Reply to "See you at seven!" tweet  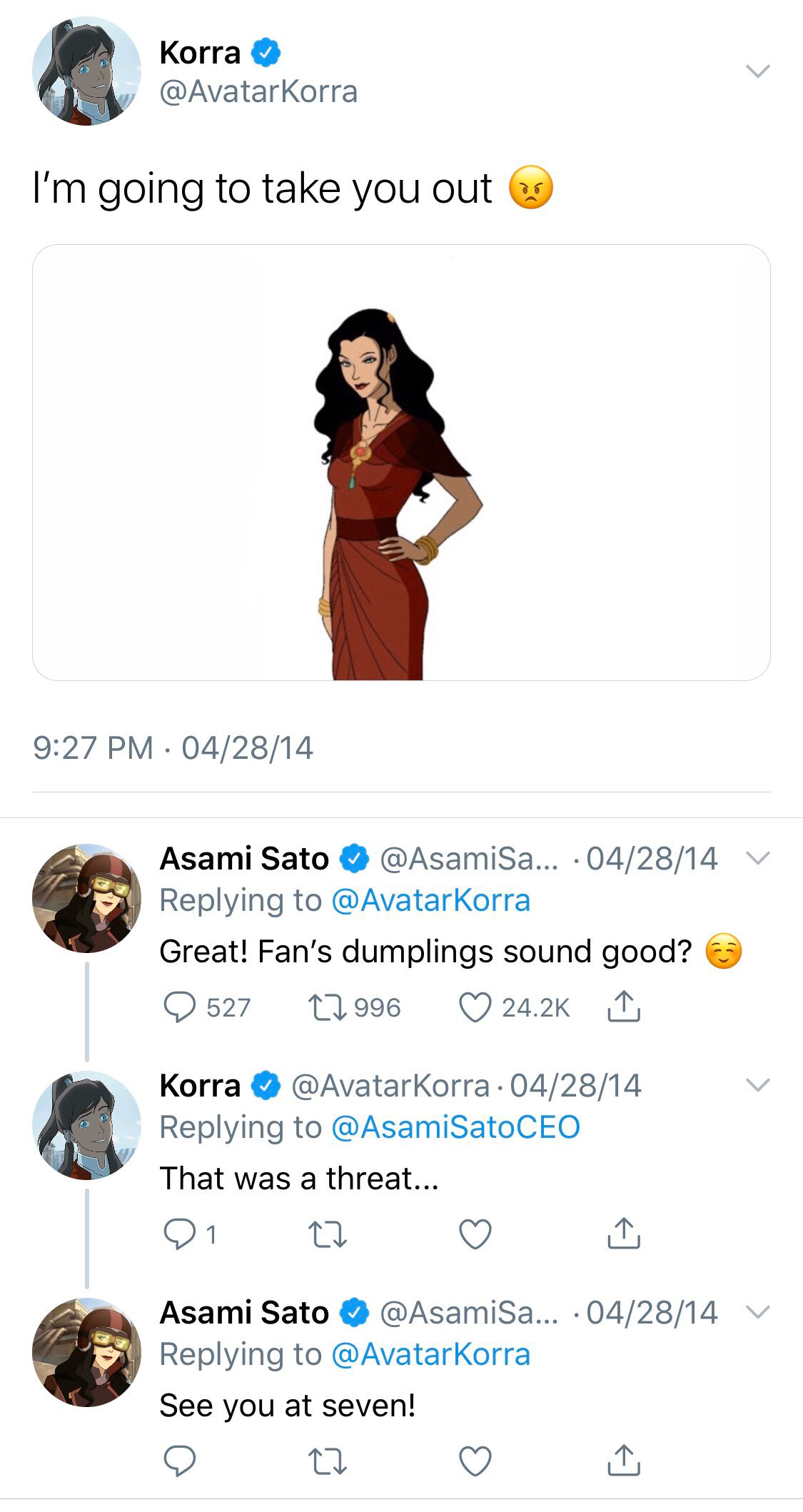(180, 1461)
